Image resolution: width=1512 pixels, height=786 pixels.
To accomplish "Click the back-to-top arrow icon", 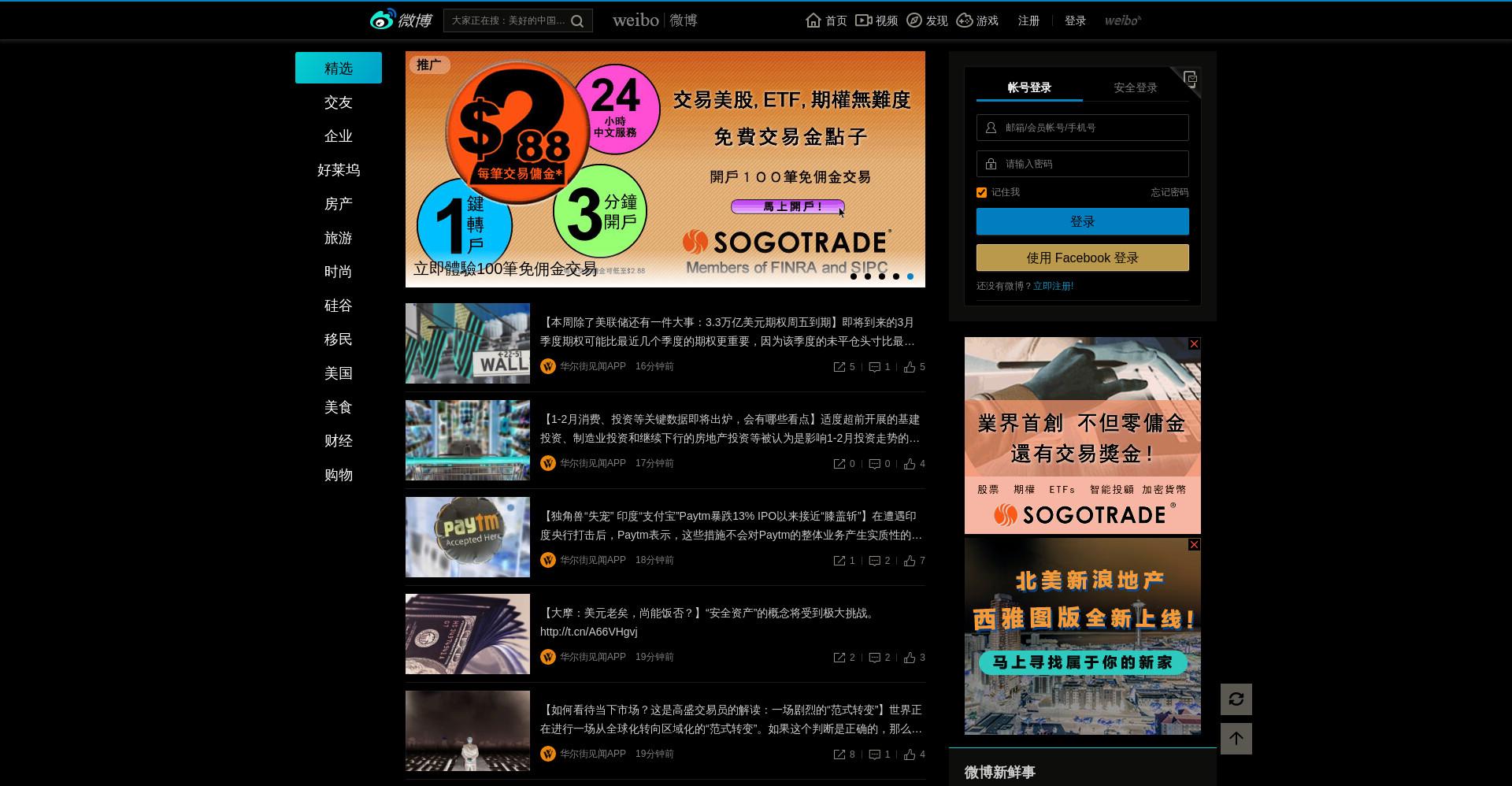I will point(1236,739).
